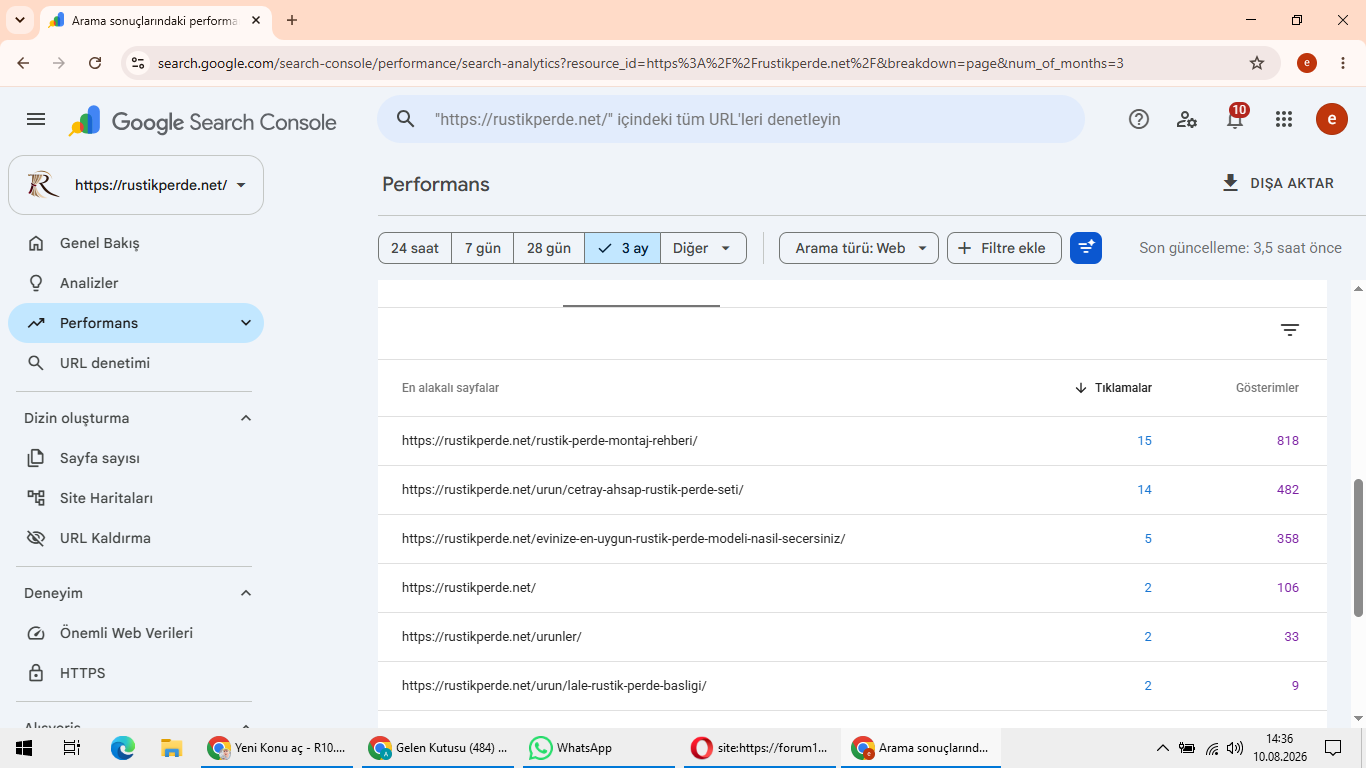Open the tab search dropdown
The width and height of the screenshot is (1366, 768).
tap(20, 20)
